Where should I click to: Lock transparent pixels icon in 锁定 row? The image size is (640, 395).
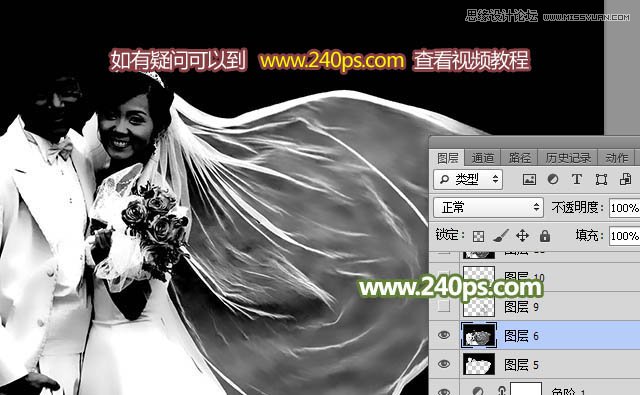[x=478, y=236]
